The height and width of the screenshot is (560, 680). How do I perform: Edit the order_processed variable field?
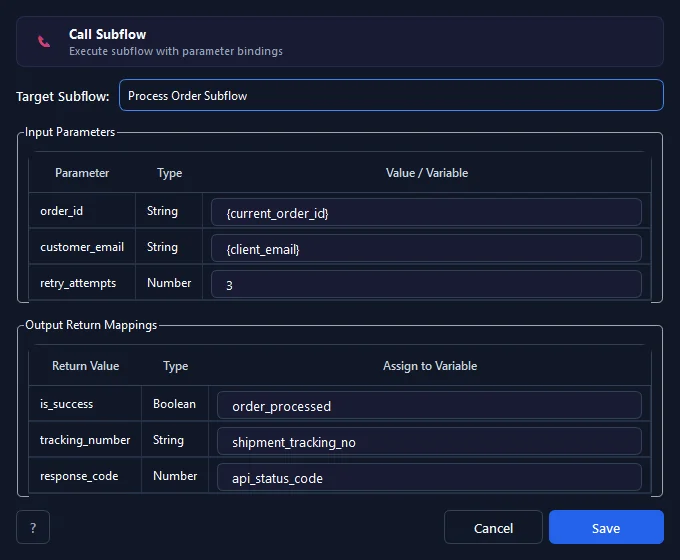429,406
